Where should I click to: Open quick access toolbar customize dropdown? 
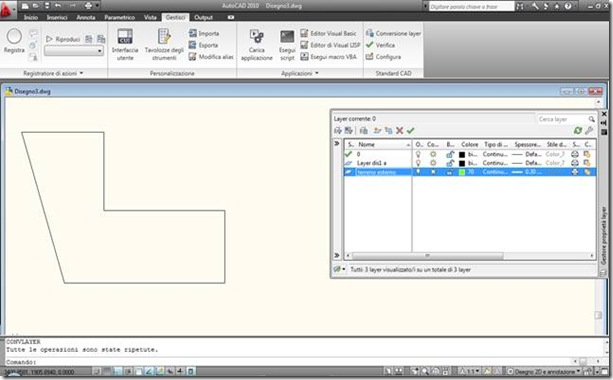[x=97, y=5]
